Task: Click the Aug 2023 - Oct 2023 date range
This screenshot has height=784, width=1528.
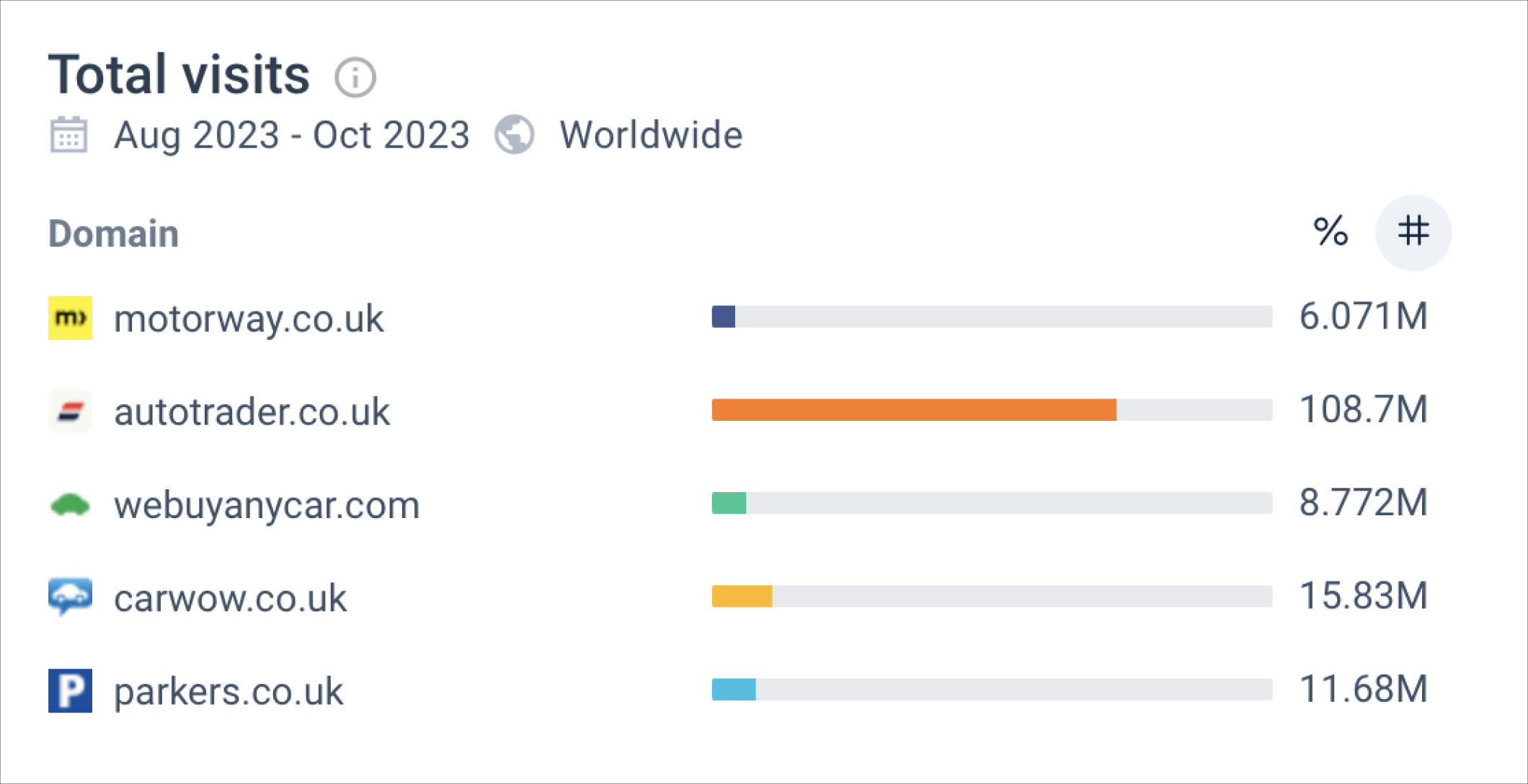Action: [x=292, y=135]
